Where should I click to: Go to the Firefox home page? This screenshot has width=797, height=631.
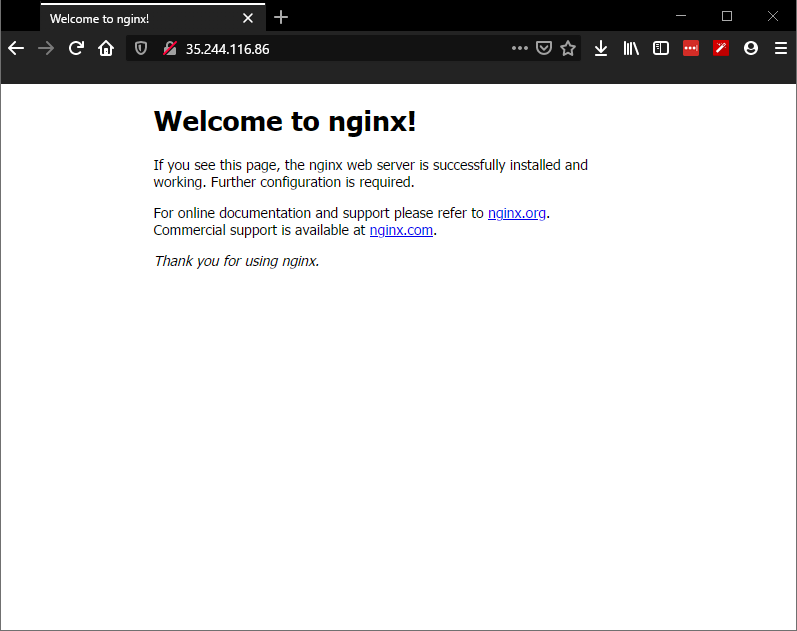(106, 48)
